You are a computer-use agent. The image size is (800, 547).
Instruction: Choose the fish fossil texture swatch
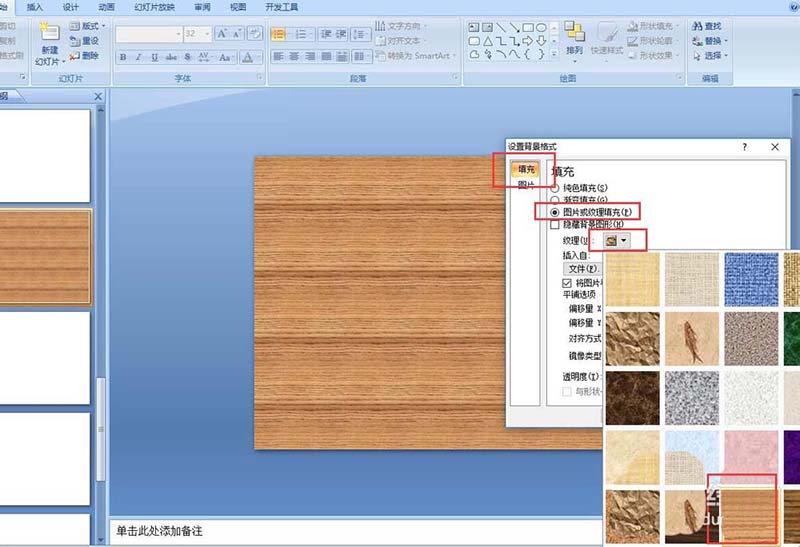coord(691,338)
